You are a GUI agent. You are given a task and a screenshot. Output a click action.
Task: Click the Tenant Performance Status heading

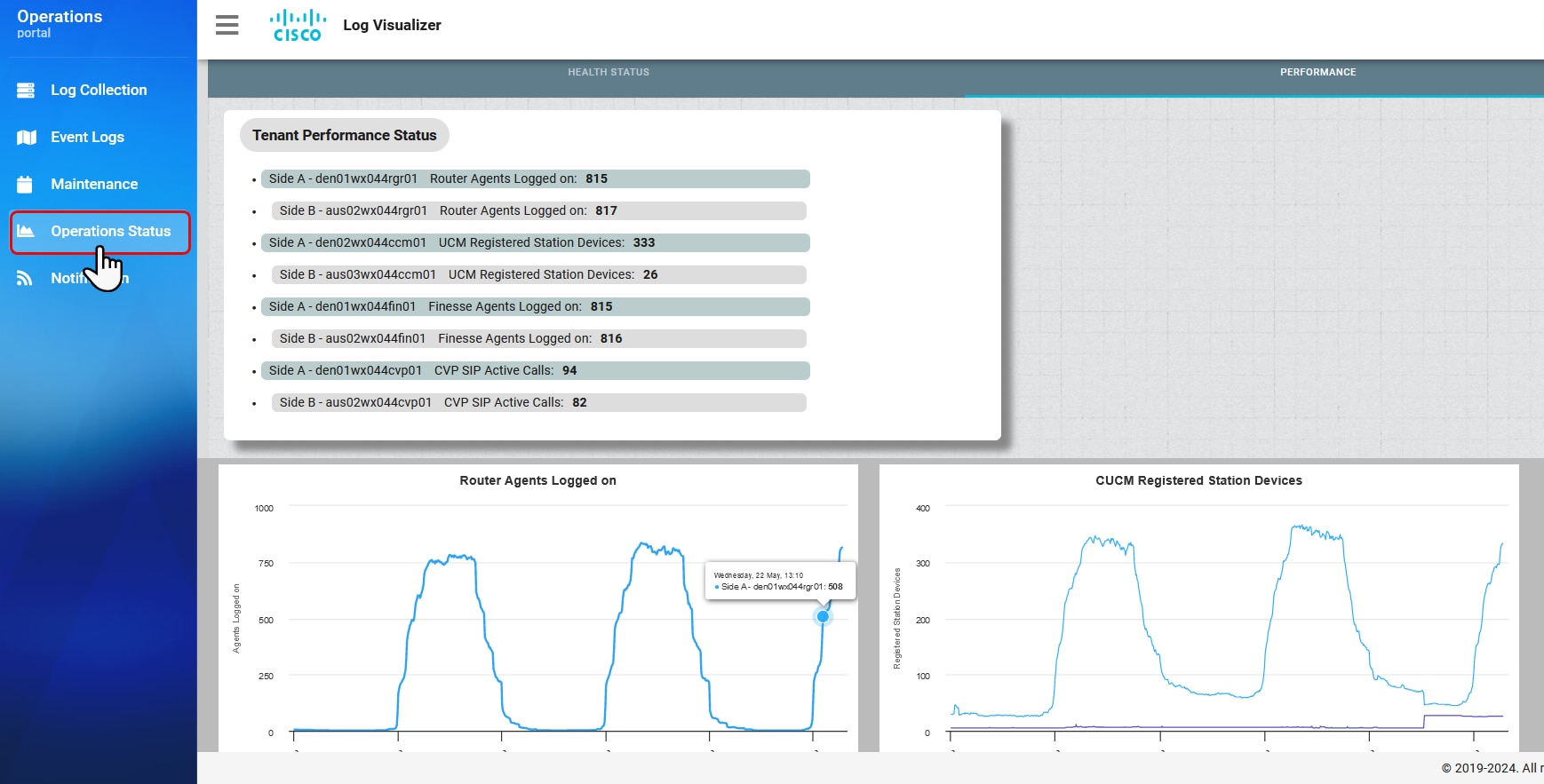click(345, 135)
